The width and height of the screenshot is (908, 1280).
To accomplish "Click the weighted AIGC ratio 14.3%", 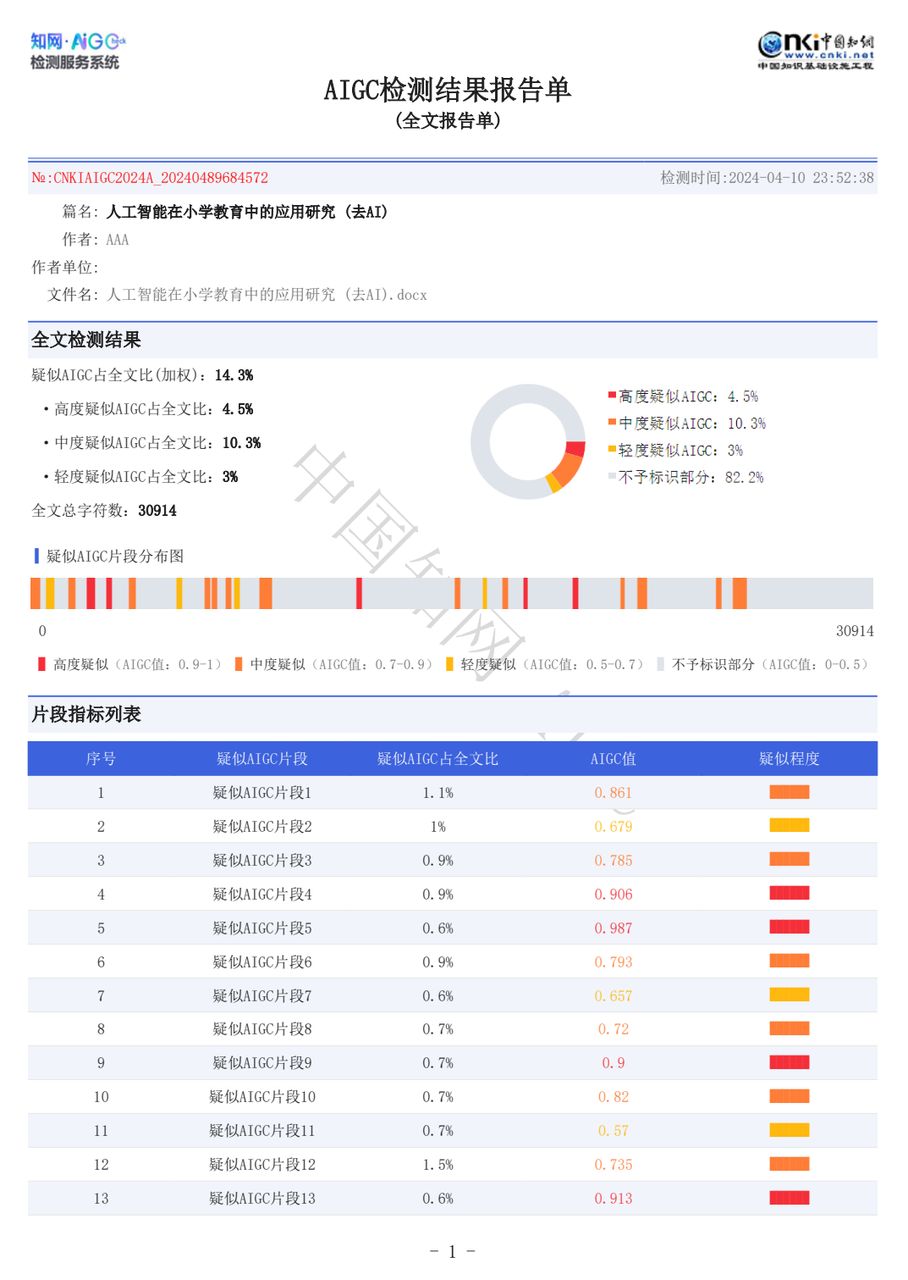I will pos(234,375).
